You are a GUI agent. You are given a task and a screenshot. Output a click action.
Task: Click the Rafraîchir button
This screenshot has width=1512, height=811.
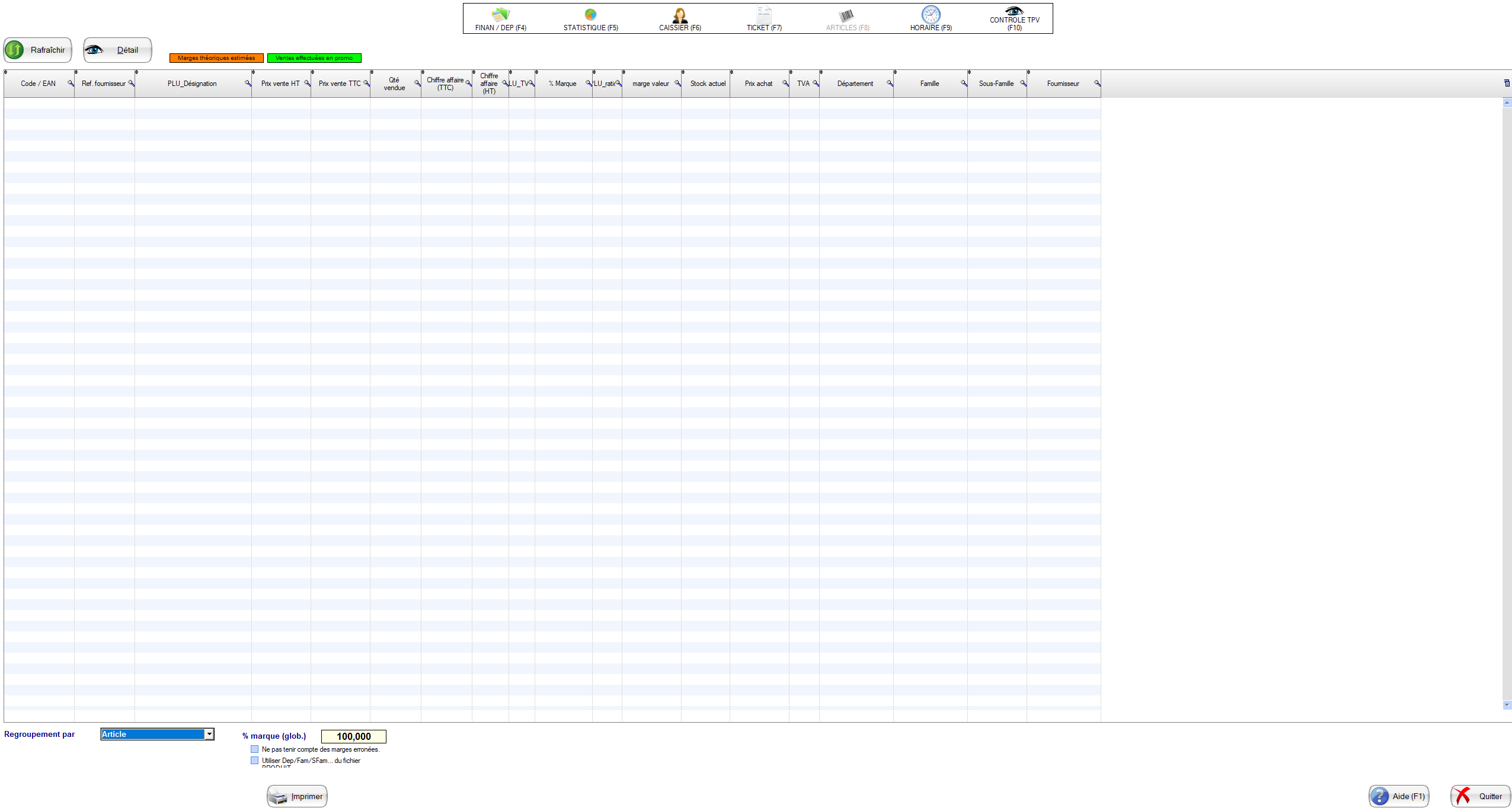[38, 50]
